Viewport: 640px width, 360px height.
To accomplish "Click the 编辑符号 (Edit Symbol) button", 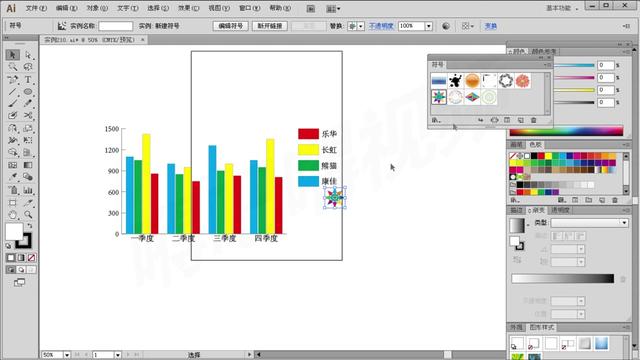I will (231, 26).
